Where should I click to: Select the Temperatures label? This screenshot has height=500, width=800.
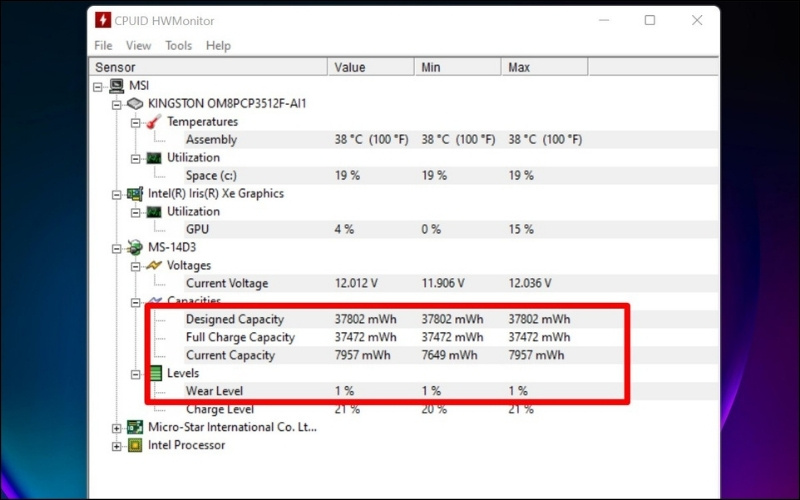[202, 121]
